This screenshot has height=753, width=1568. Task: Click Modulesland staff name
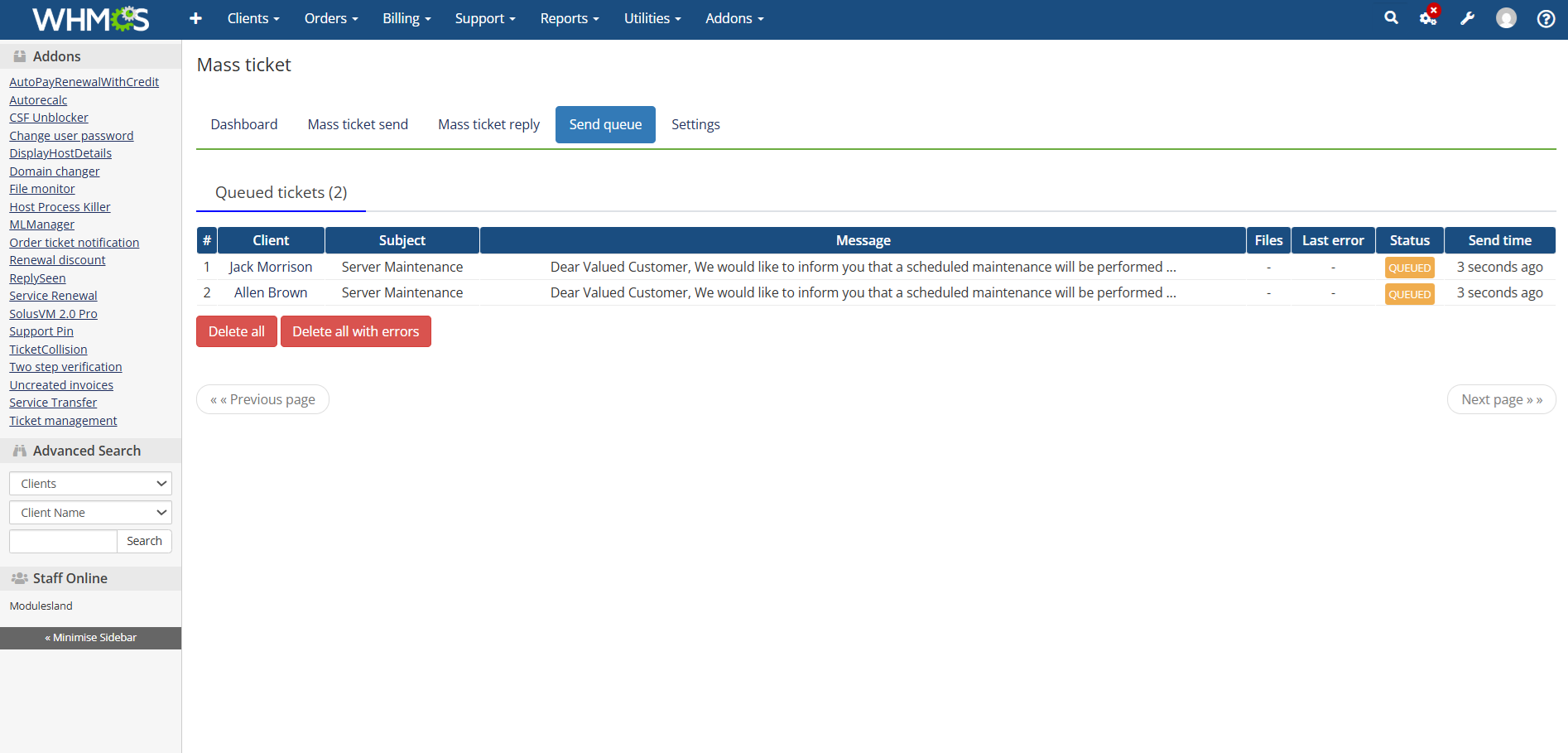tap(41, 606)
